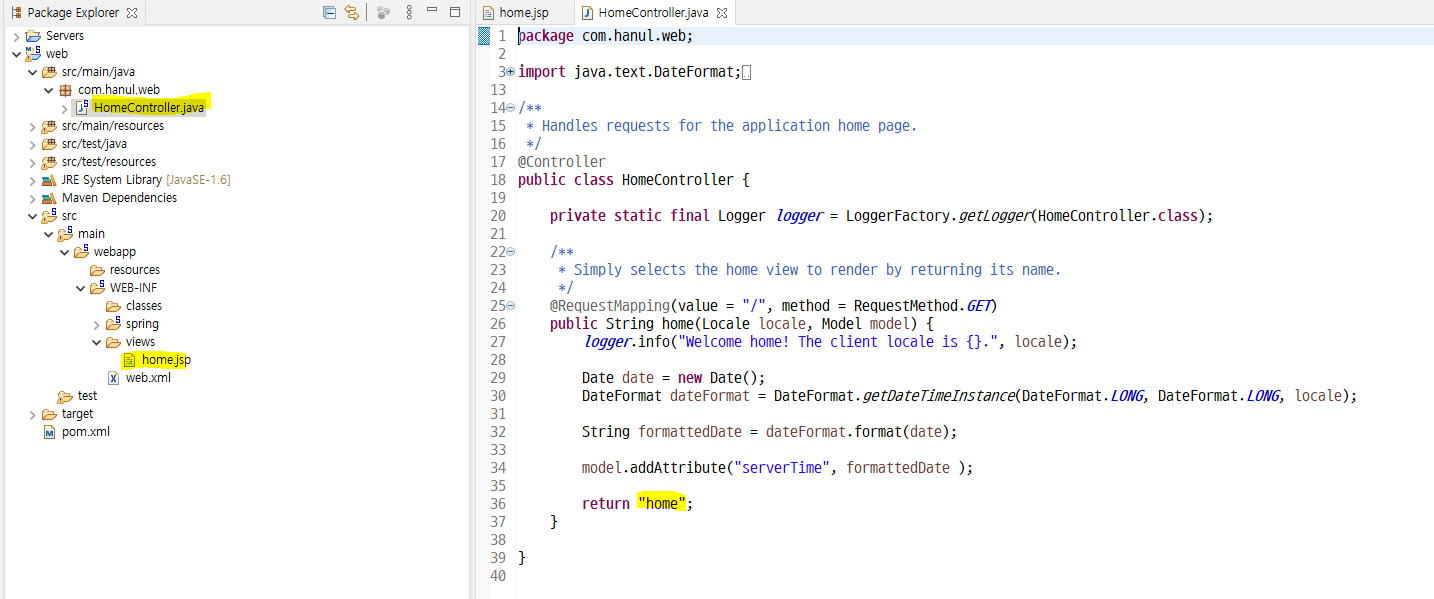
Task: Select HomeController.java in Package Explorer
Action: pos(149,108)
